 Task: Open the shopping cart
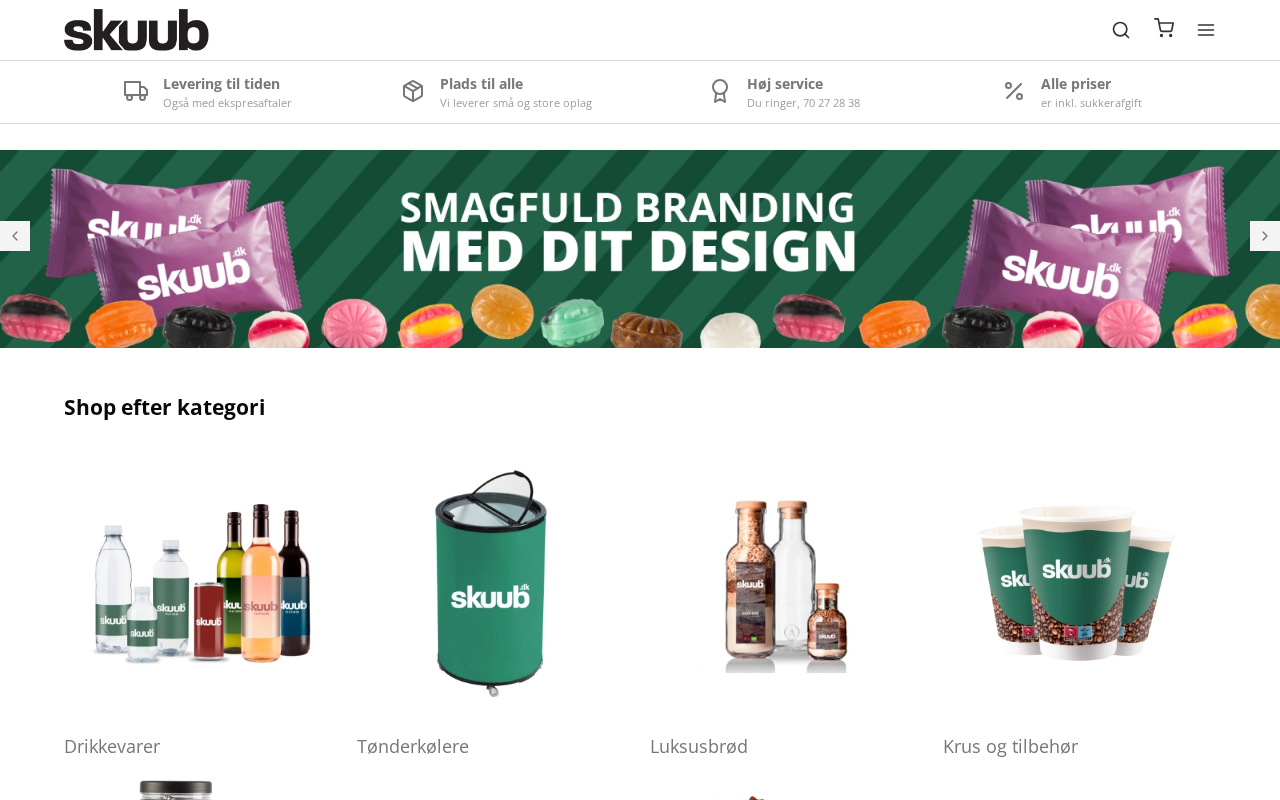[x=1164, y=28]
